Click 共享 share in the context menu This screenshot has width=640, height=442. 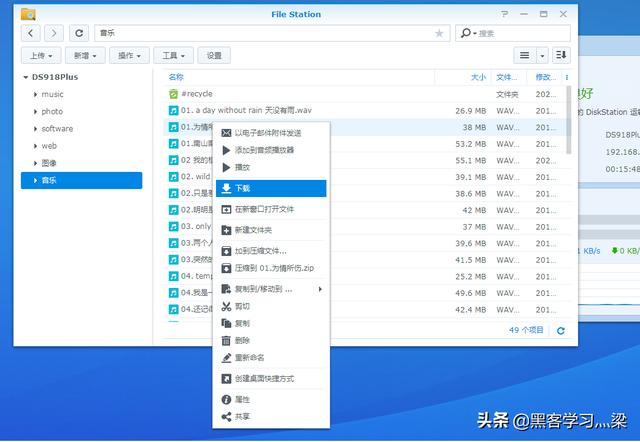pyautogui.click(x=271, y=417)
